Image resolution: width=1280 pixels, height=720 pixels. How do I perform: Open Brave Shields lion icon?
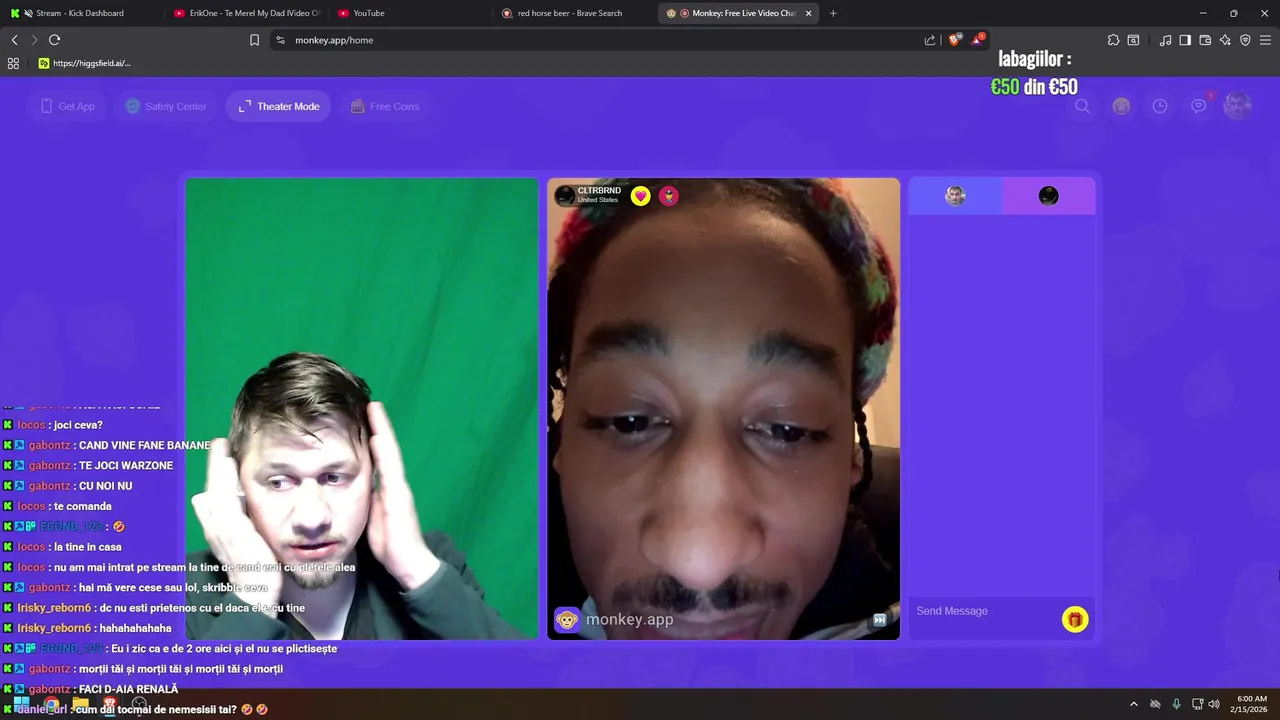[x=954, y=40]
